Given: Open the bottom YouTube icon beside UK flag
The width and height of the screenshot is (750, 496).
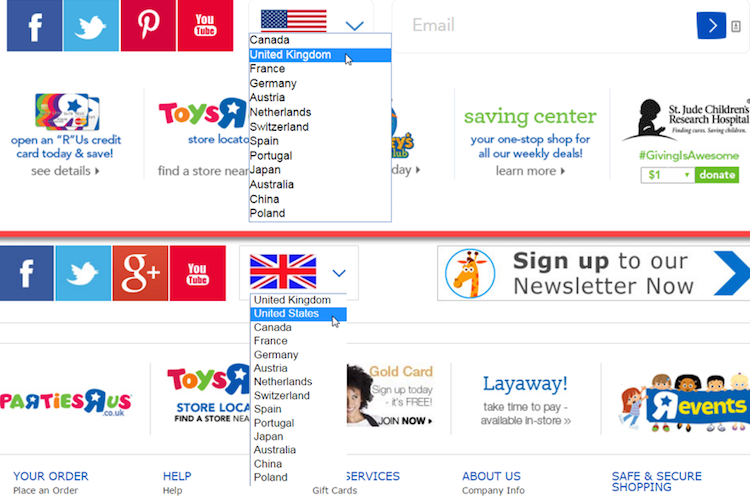Looking at the screenshot, I should point(197,273).
